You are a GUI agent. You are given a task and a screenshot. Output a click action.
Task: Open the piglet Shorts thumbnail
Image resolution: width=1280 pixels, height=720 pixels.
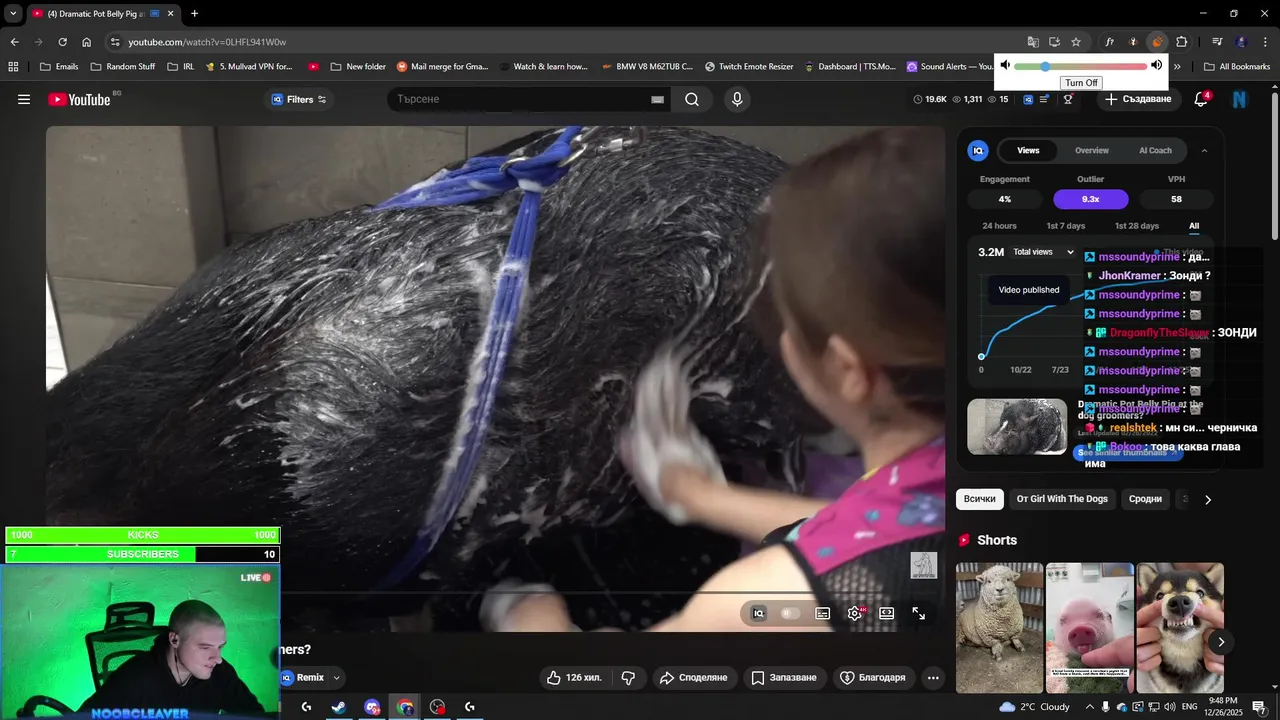(x=1089, y=627)
